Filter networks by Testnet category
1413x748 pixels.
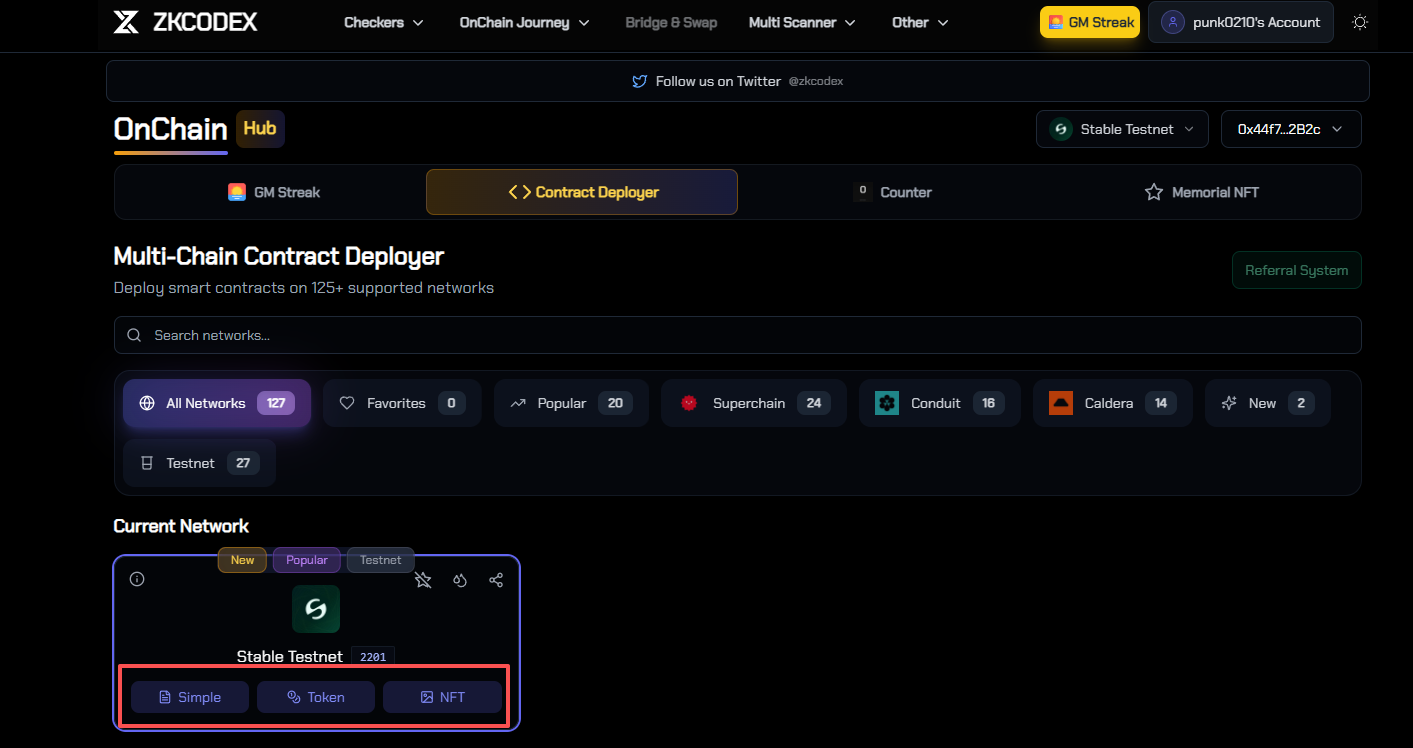[x=199, y=463]
